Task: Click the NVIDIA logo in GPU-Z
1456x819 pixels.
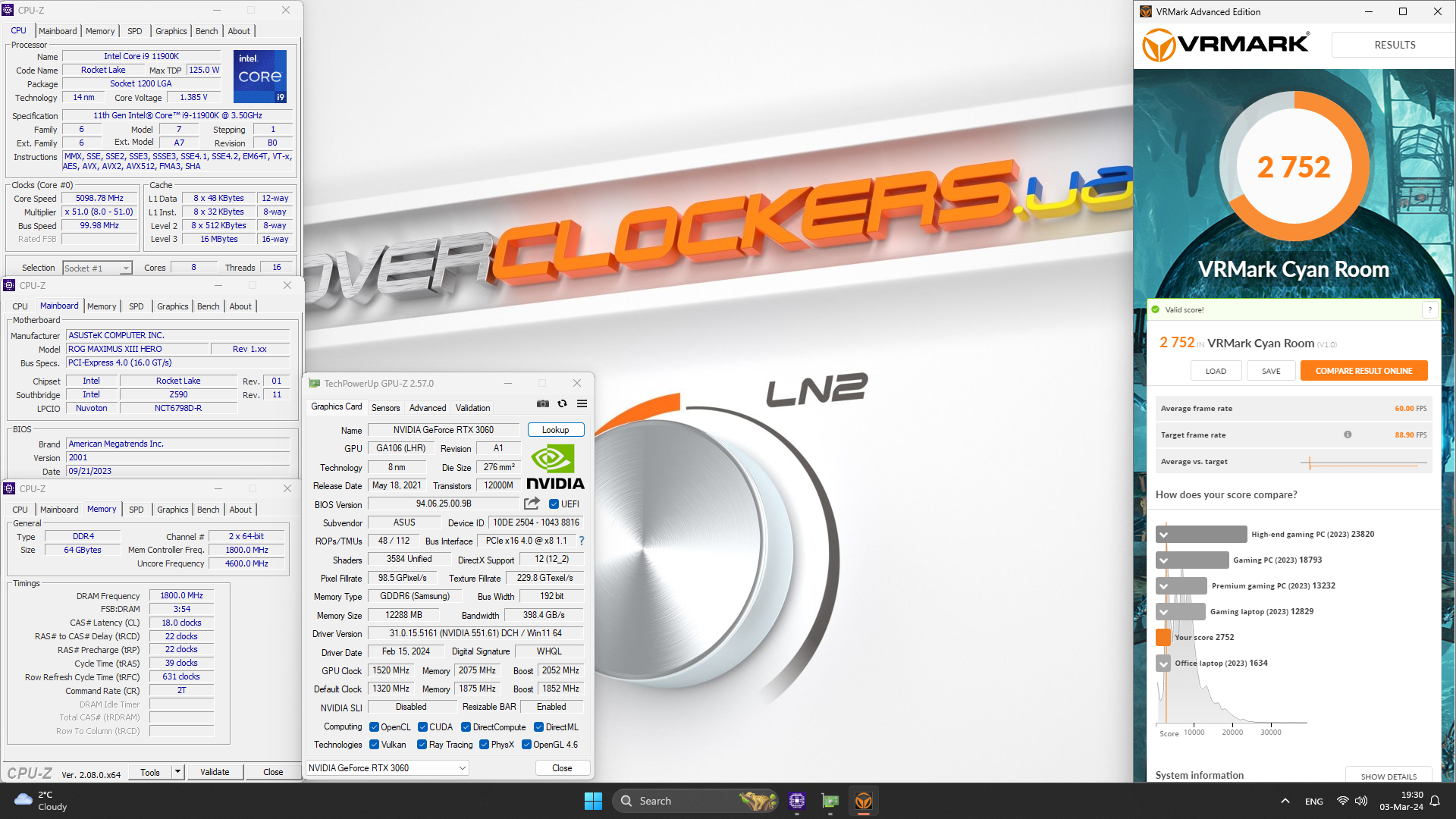Action: click(x=555, y=467)
